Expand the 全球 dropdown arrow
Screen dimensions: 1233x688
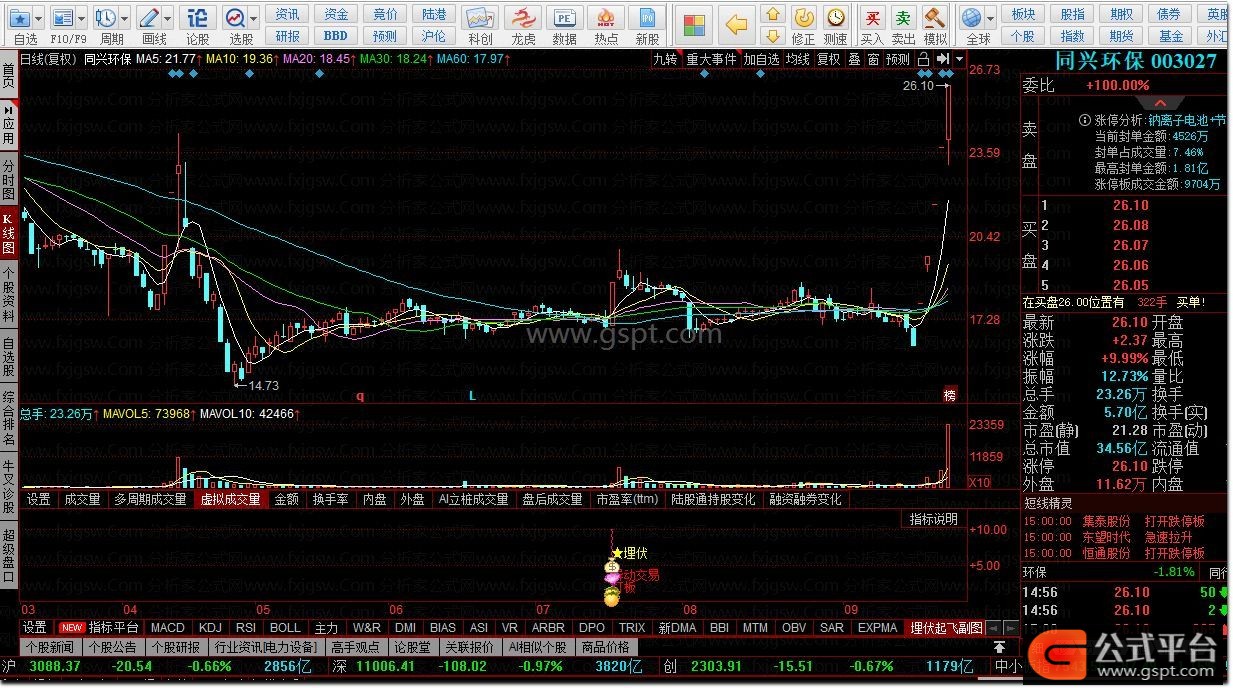coord(989,17)
